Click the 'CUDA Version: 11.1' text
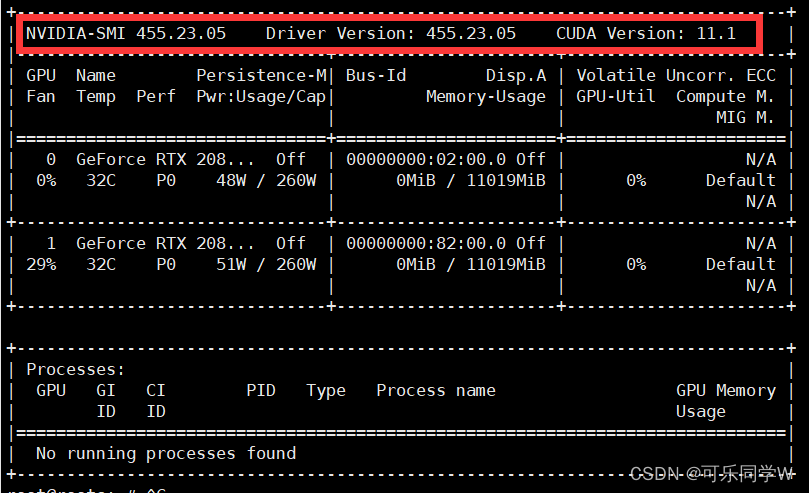This screenshot has width=809, height=493. click(645, 34)
